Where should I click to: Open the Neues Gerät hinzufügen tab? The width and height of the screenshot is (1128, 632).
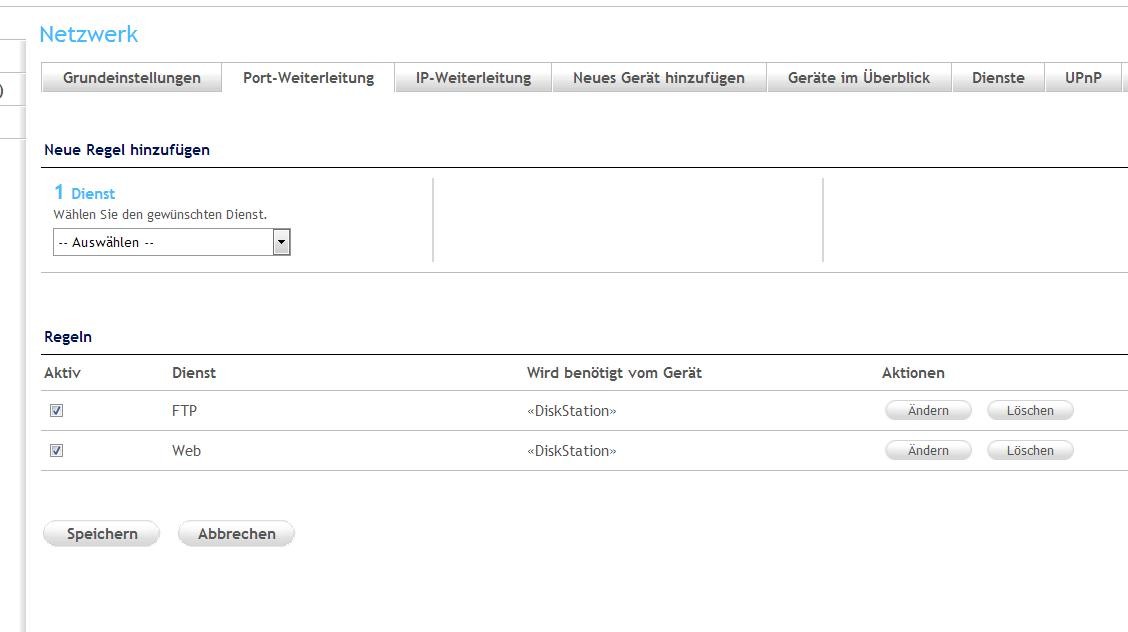tap(658, 78)
